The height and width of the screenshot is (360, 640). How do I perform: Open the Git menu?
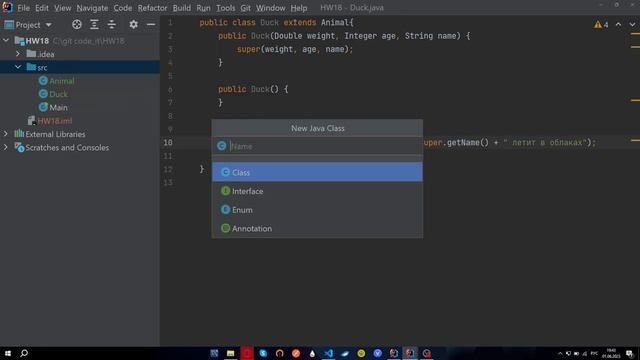245,8
